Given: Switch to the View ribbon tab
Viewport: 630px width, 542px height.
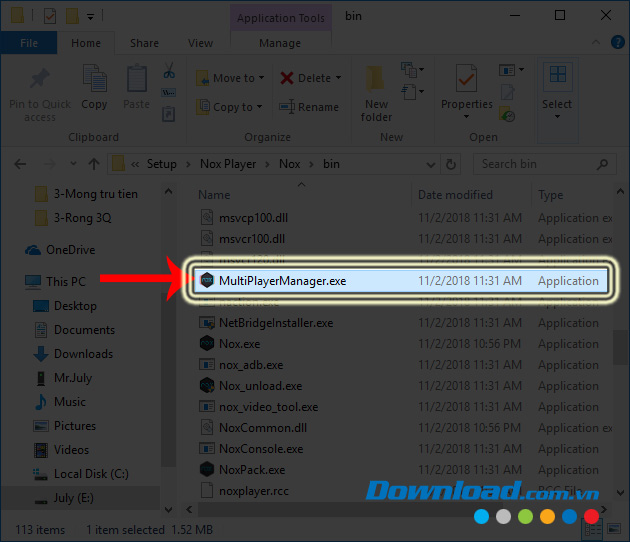Looking at the screenshot, I should coord(200,43).
